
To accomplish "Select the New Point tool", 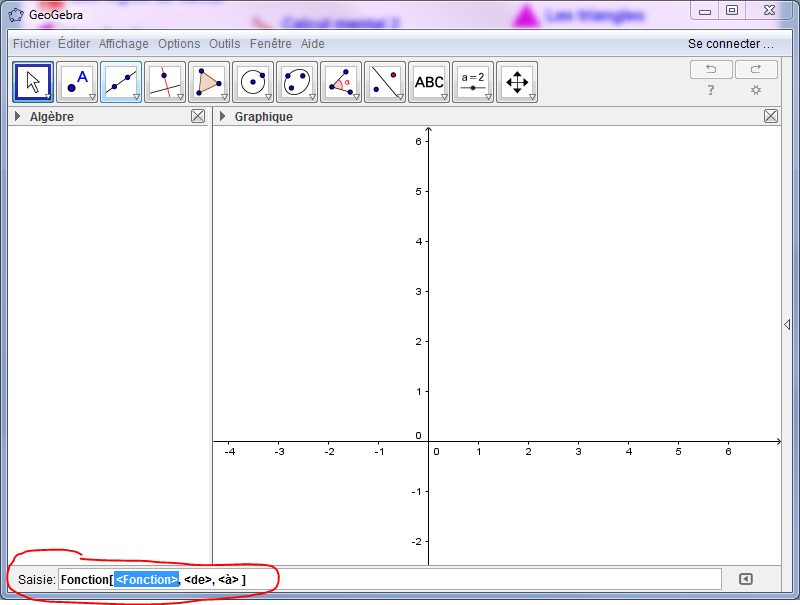I will click(x=77, y=82).
